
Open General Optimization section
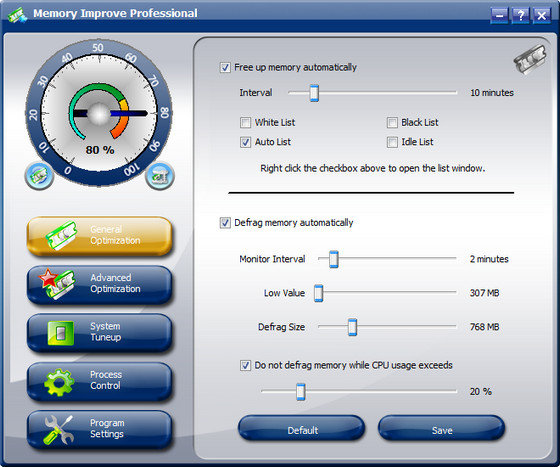coord(99,236)
